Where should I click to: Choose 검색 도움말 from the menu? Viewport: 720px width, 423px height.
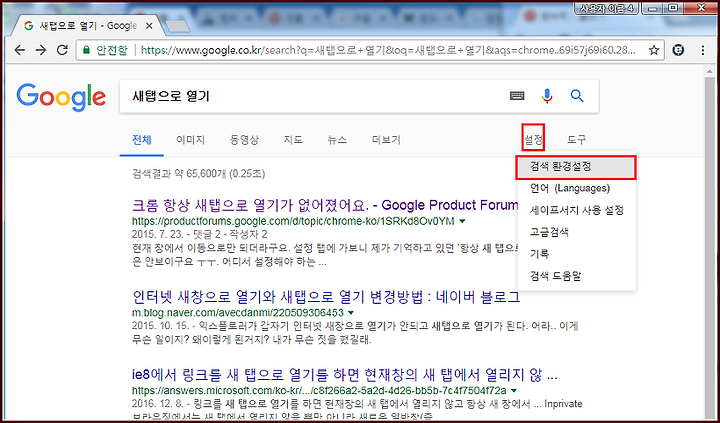(576, 276)
